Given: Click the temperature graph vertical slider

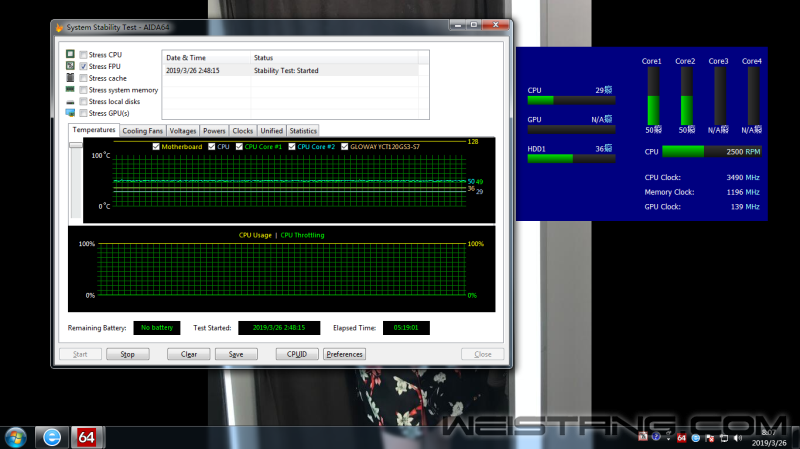Looking at the screenshot, I should [76, 180].
